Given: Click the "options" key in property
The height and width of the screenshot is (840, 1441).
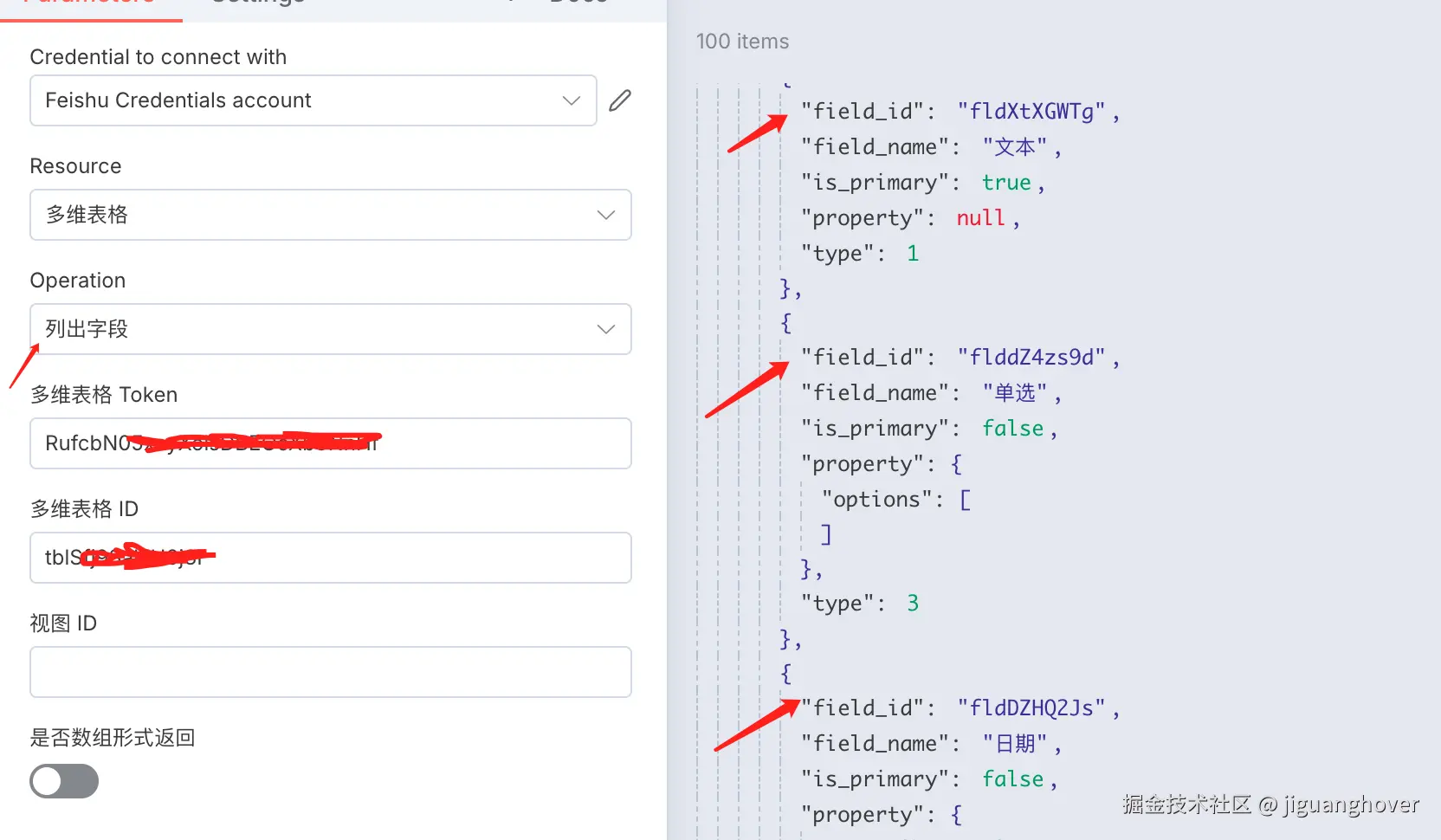Looking at the screenshot, I should pos(876,500).
